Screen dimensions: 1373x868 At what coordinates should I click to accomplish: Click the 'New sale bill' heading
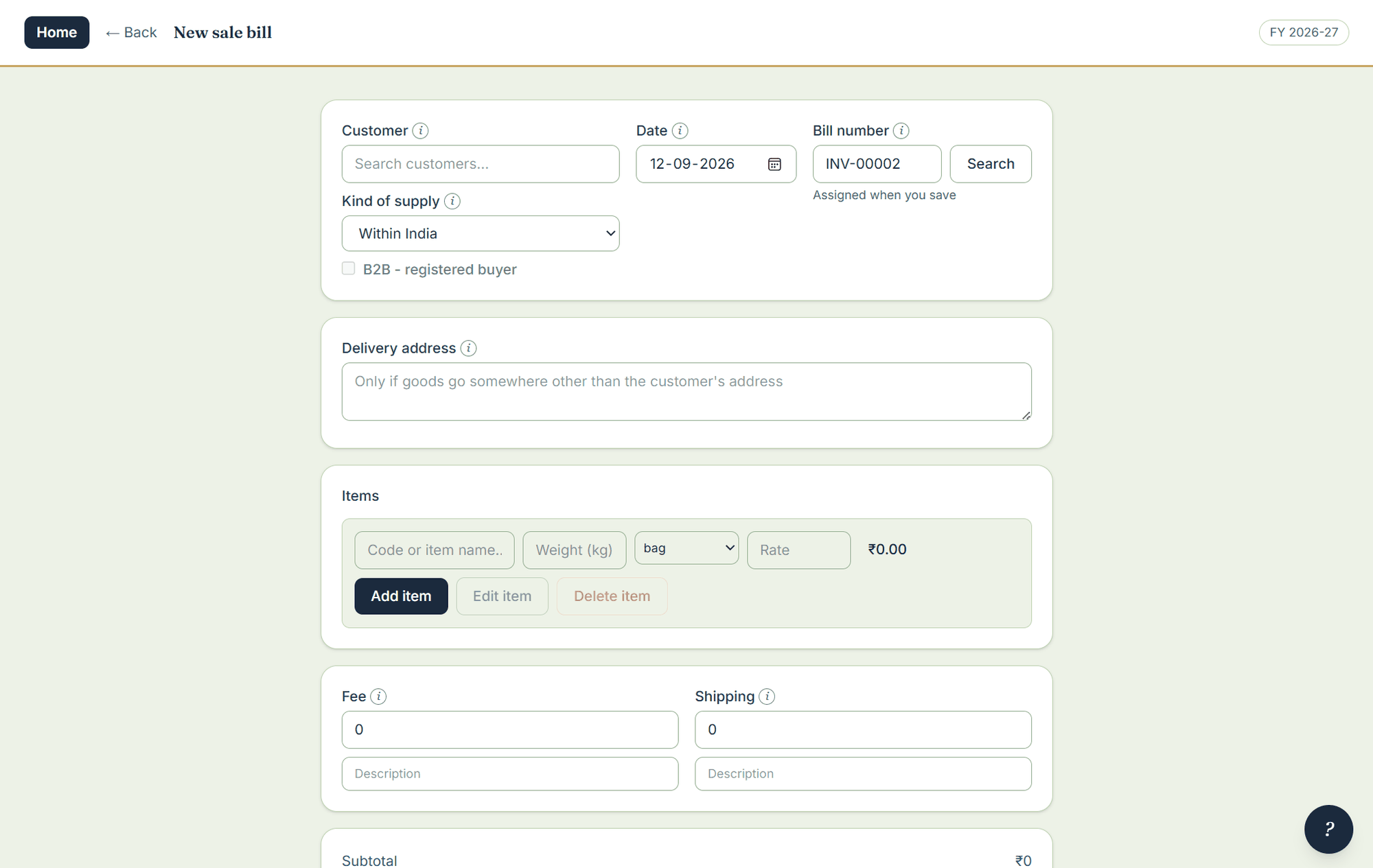[x=222, y=32]
